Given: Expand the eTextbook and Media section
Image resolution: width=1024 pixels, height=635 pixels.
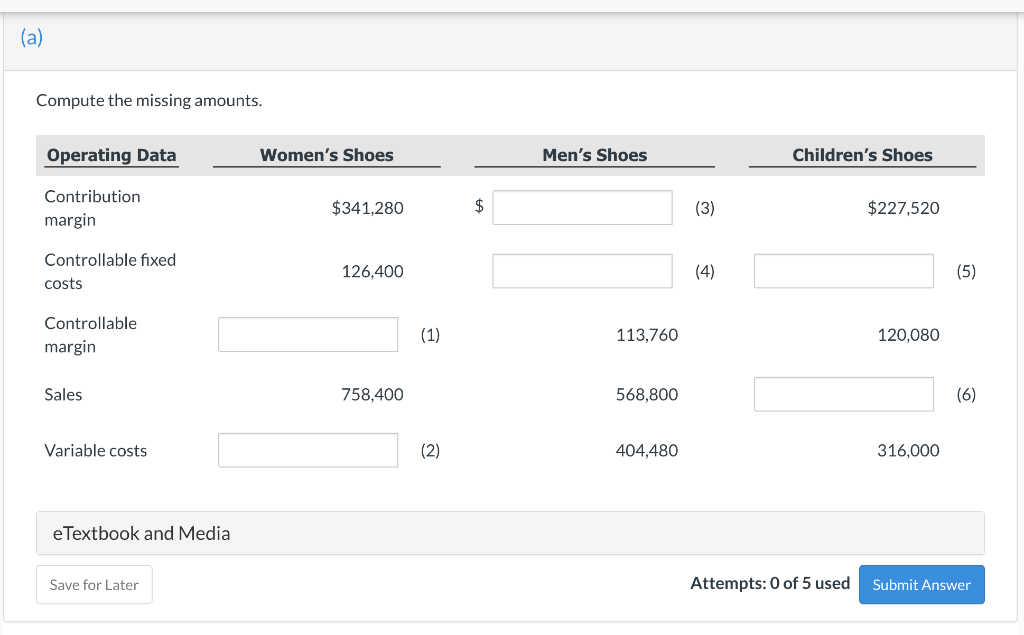Looking at the screenshot, I should (x=141, y=533).
